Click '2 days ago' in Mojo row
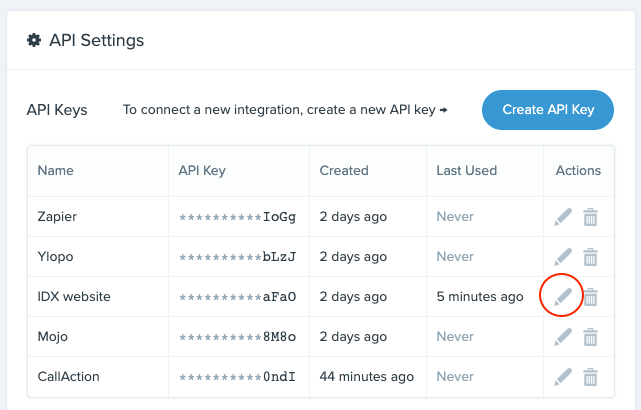The height and width of the screenshot is (410, 641). 353,337
